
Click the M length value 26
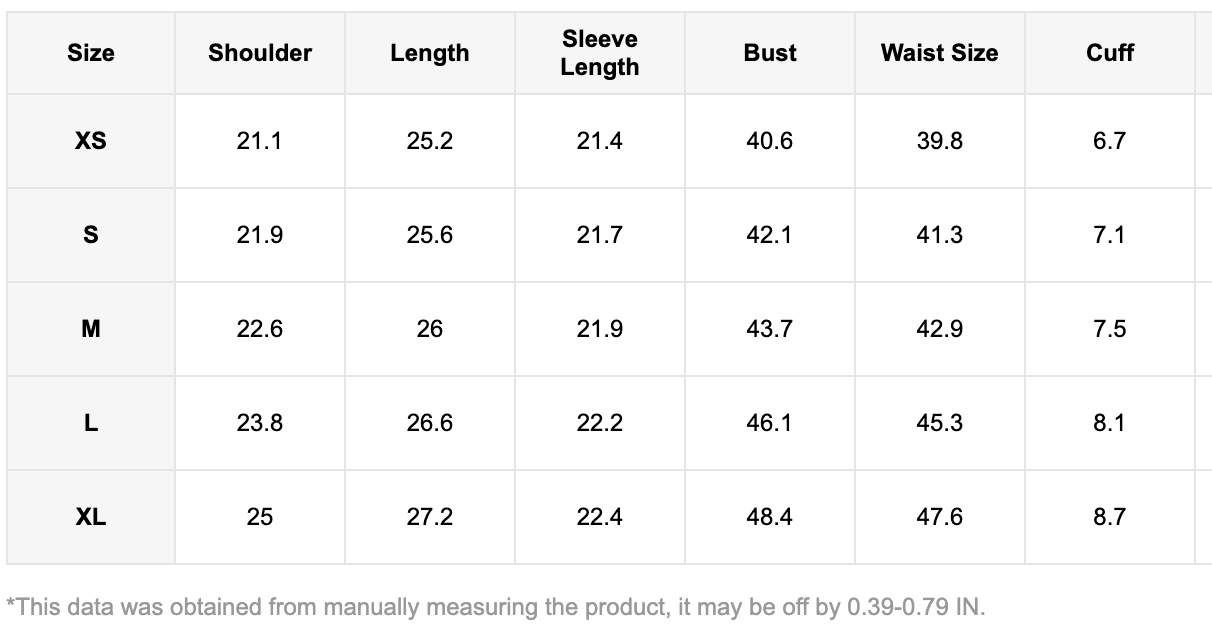(x=430, y=329)
